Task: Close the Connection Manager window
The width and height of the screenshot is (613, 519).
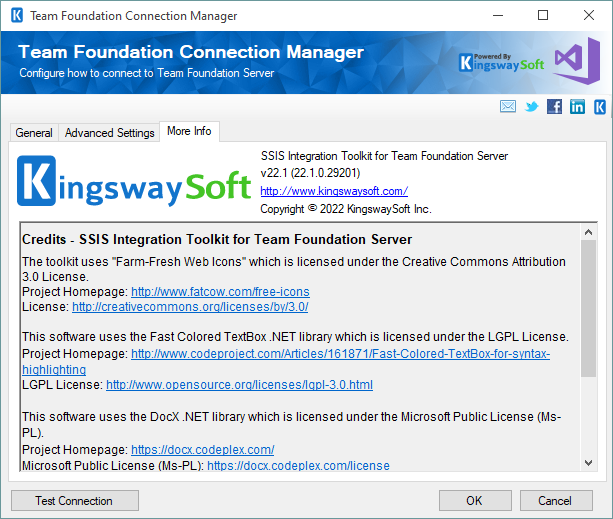Action: (589, 16)
